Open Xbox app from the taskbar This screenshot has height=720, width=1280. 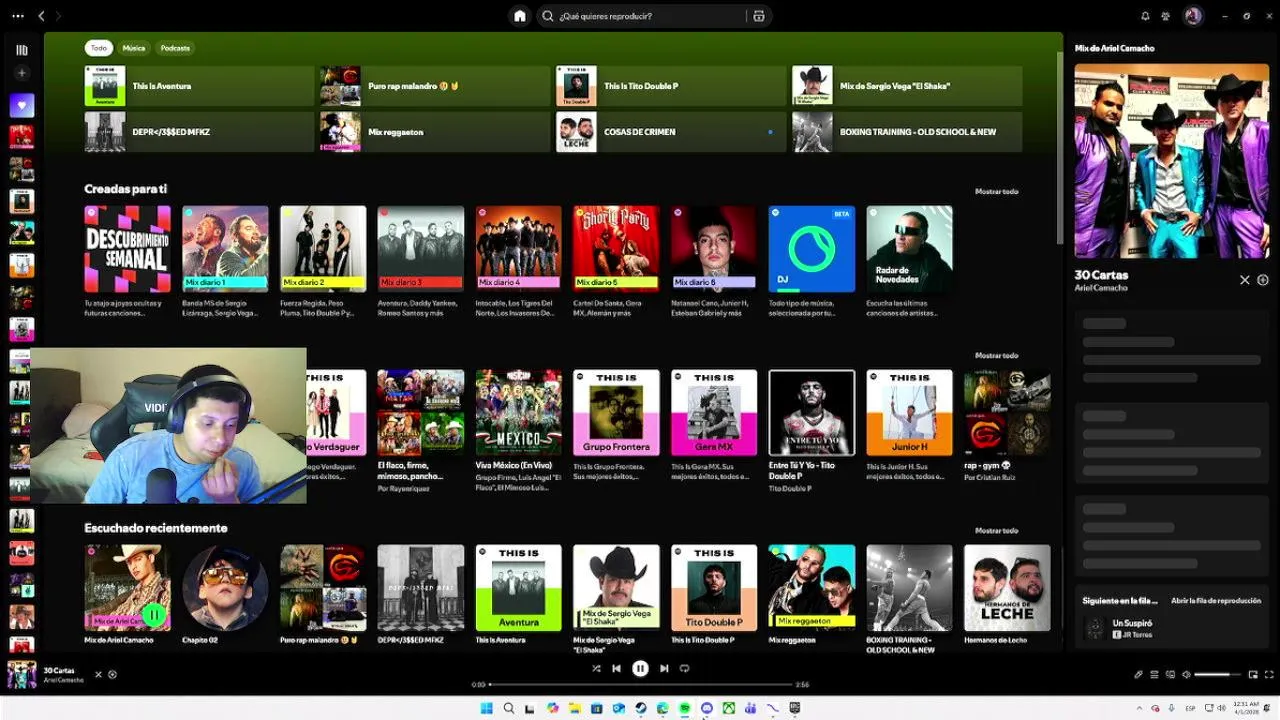tap(729, 708)
